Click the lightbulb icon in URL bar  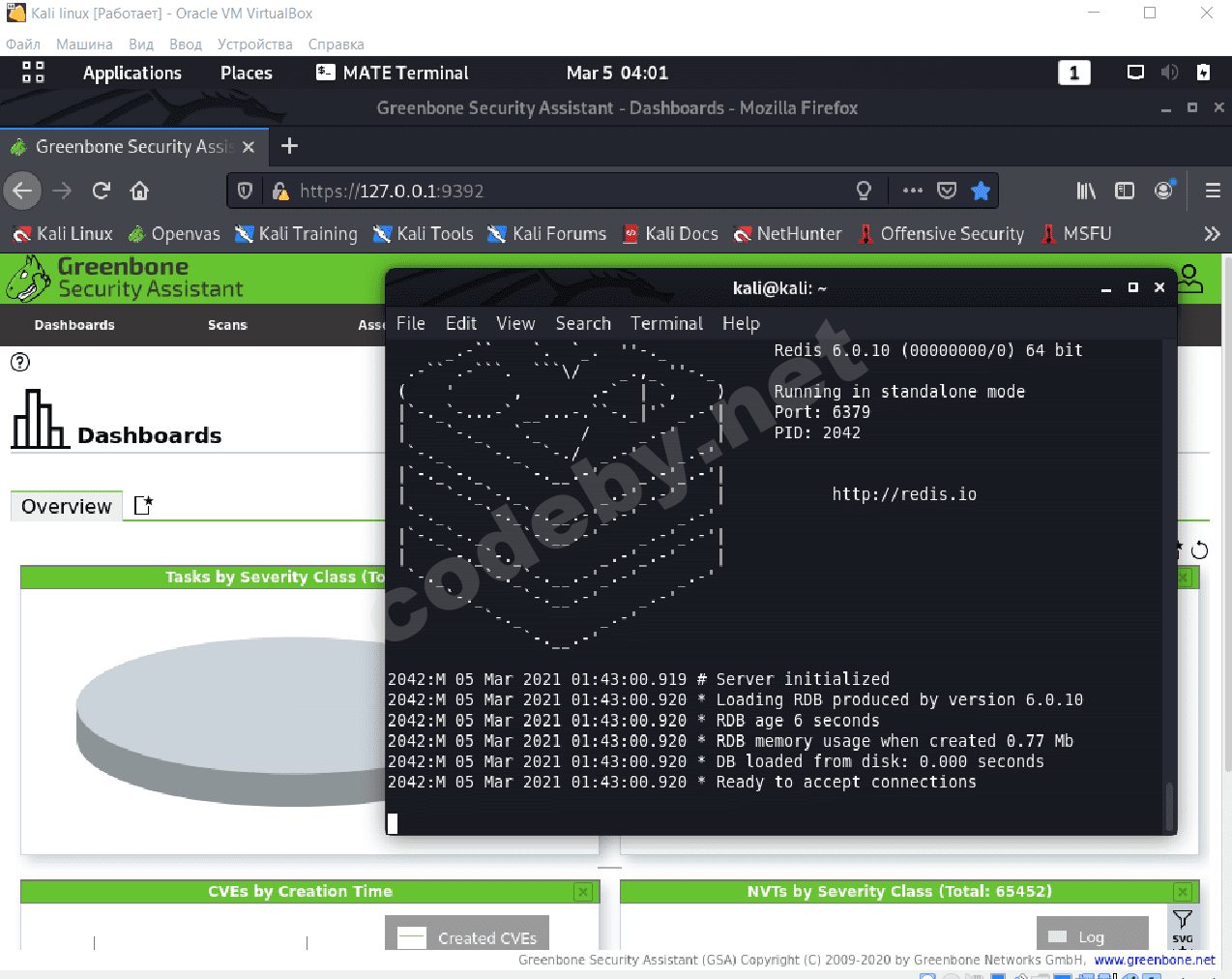(x=864, y=191)
